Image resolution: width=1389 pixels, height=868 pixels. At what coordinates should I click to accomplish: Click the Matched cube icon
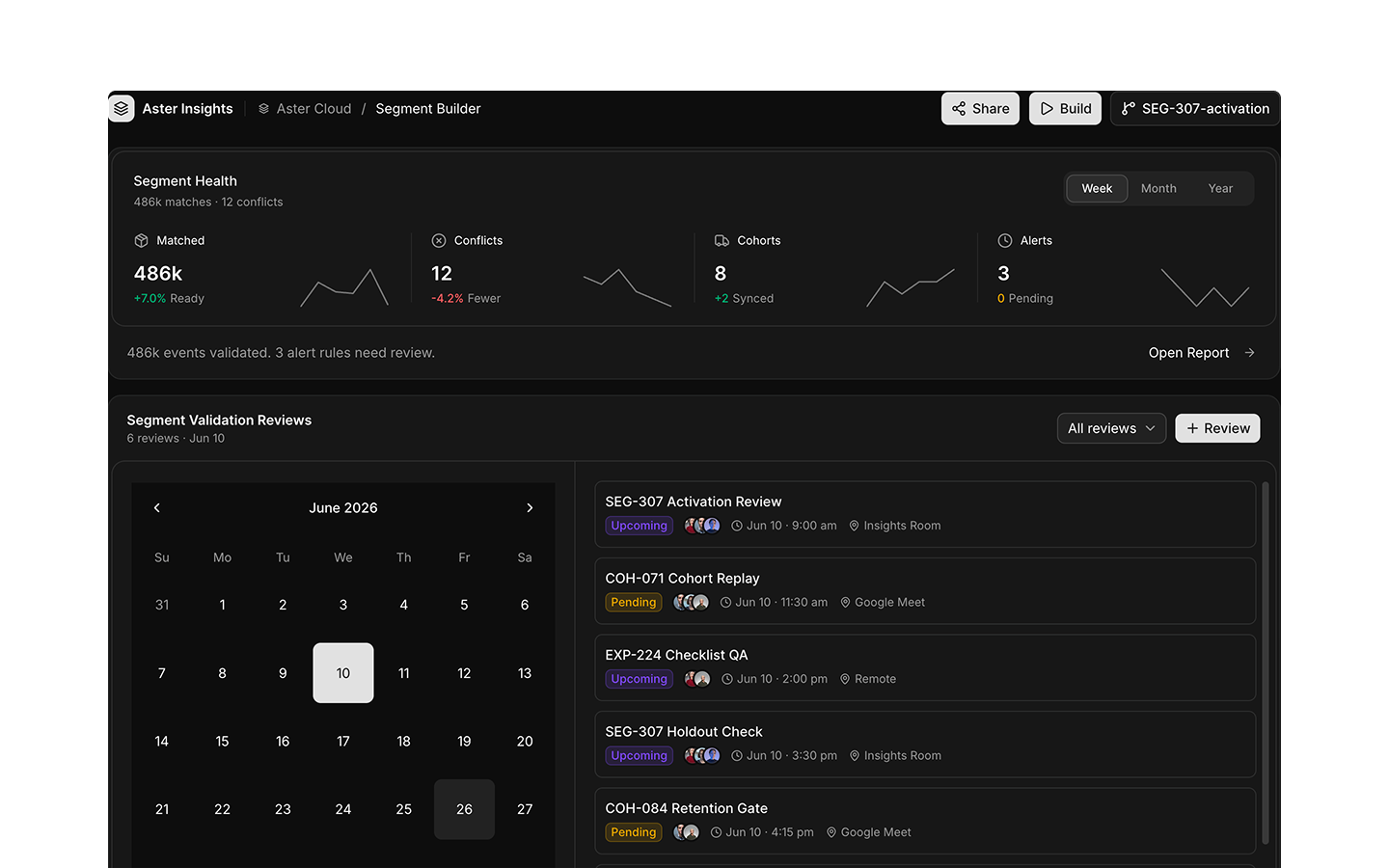pos(141,240)
